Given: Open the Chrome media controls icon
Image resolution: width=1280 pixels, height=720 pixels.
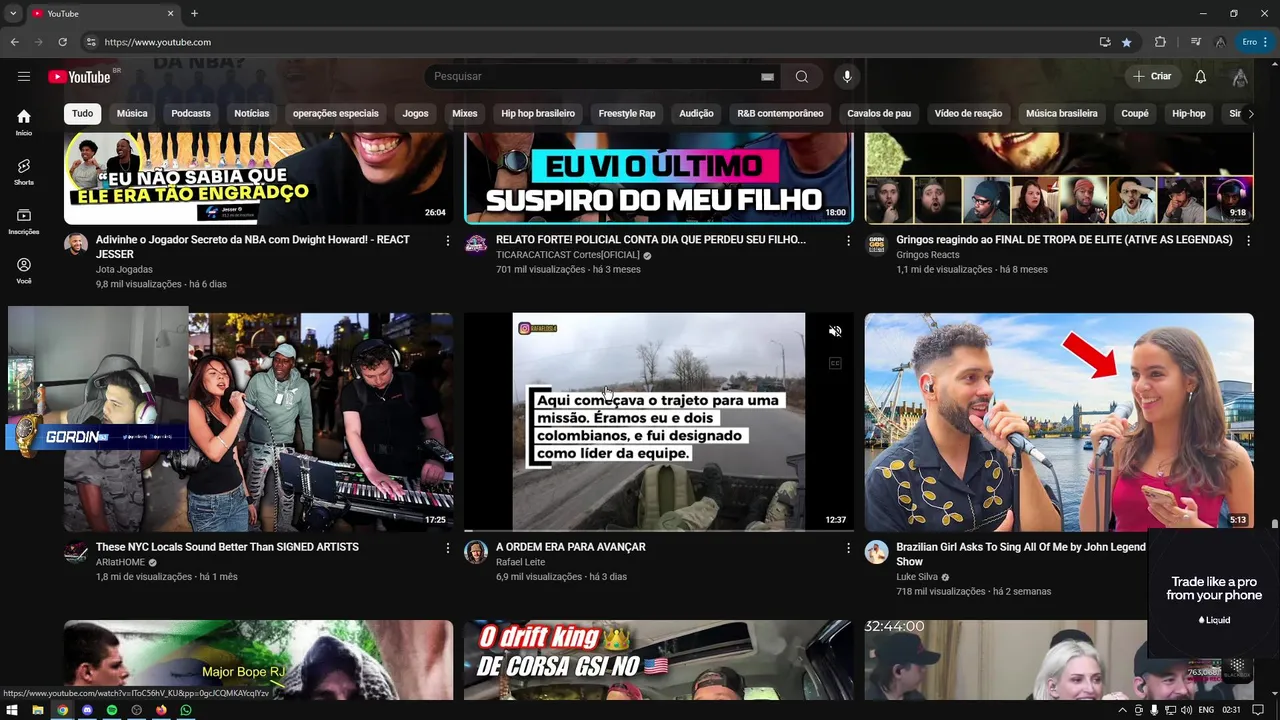Looking at the screenshot, I should [x=1196, y=42].
